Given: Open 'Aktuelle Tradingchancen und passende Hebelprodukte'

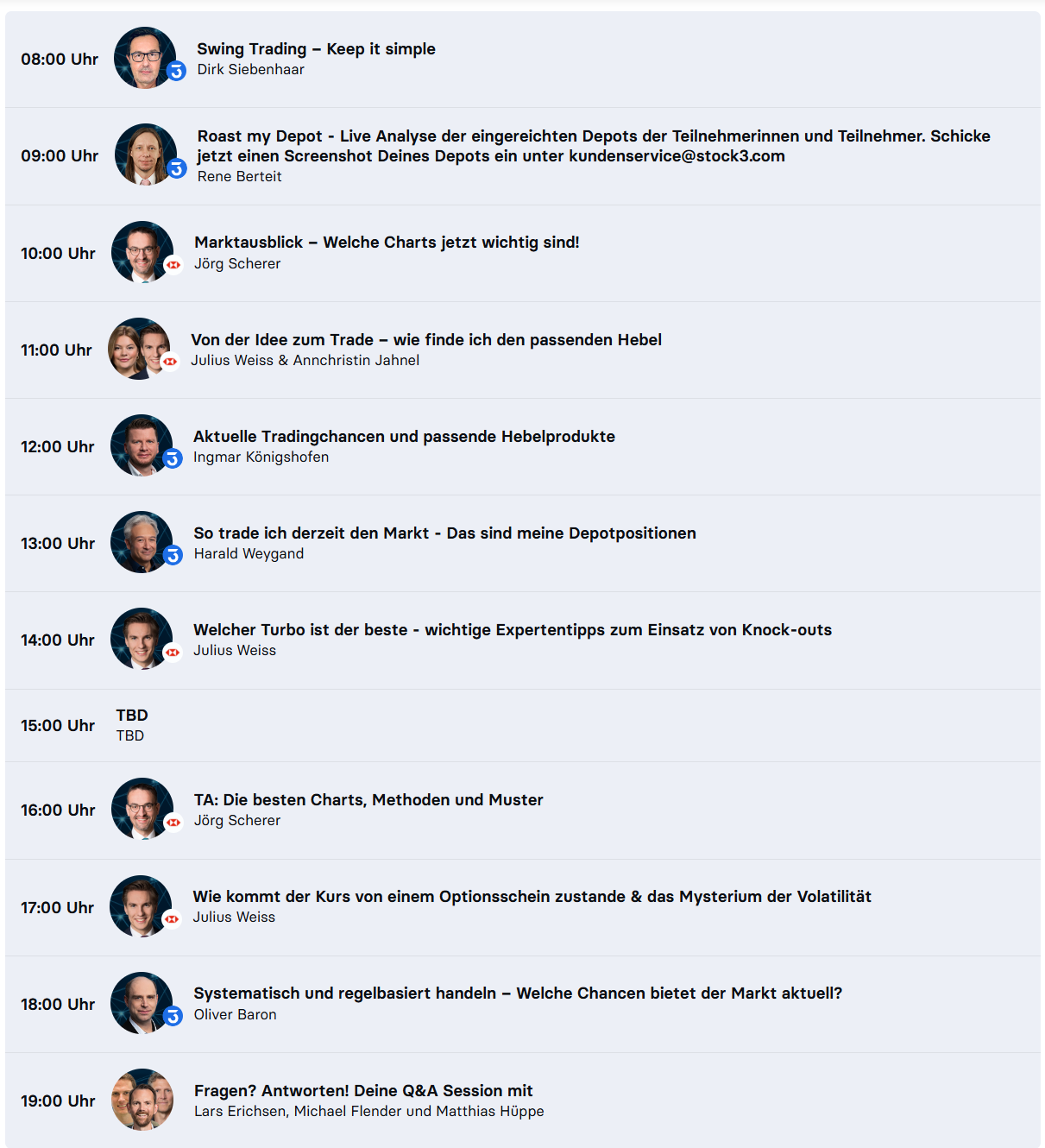Looking at the screenshot, I should 404,437.
